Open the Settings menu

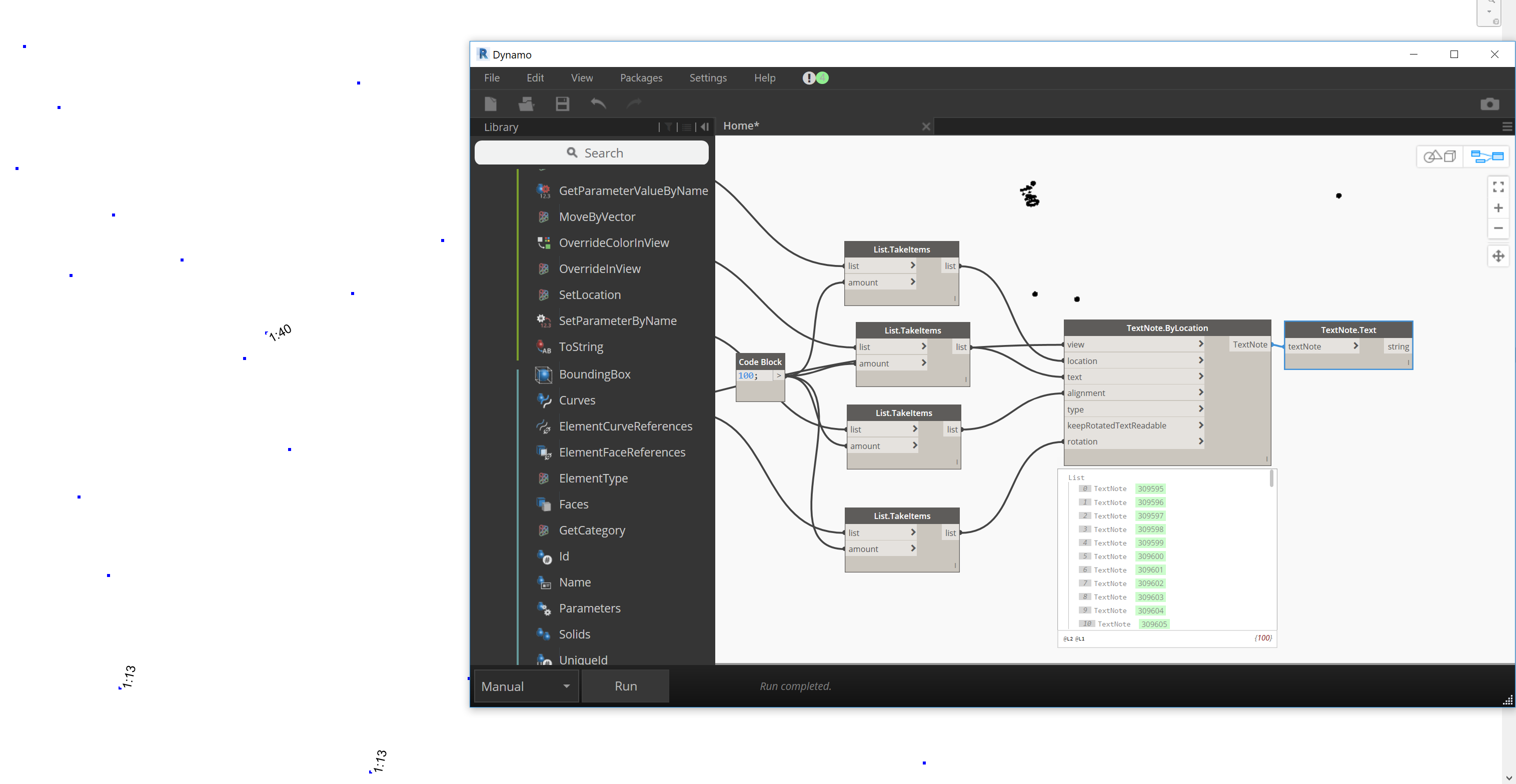(x=707, y=78)
